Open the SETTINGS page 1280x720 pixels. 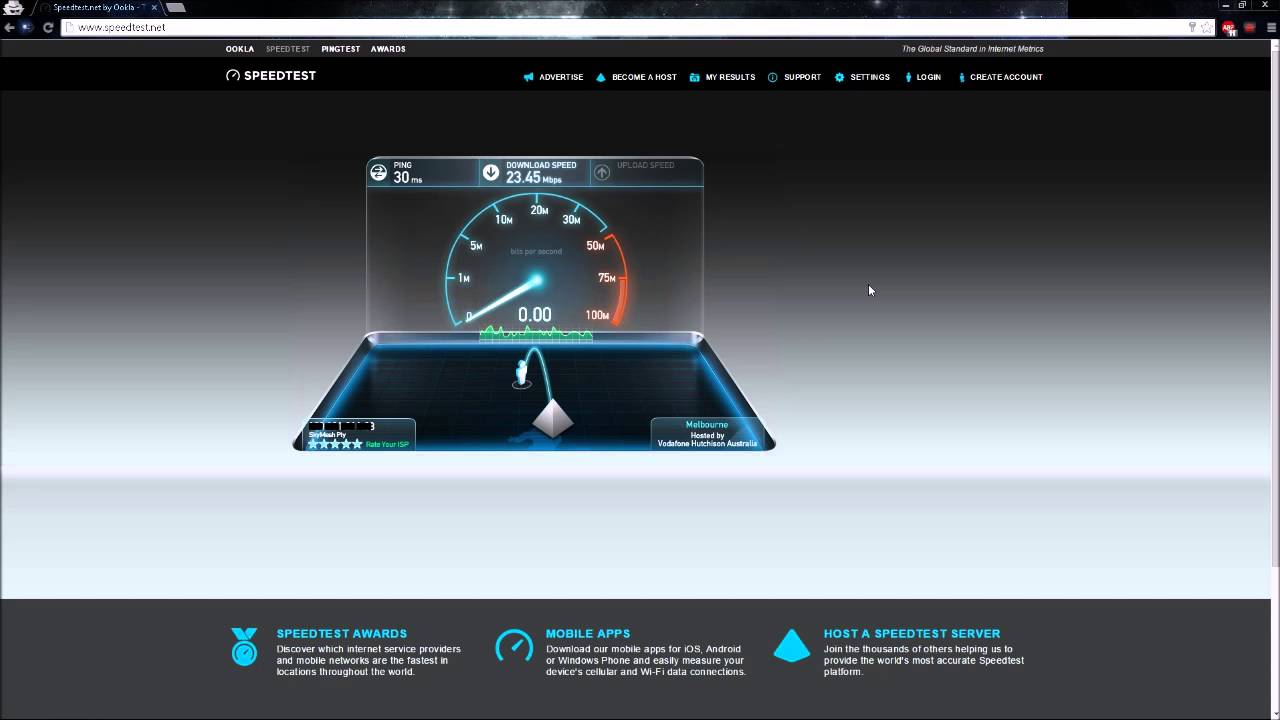[870, 77]
